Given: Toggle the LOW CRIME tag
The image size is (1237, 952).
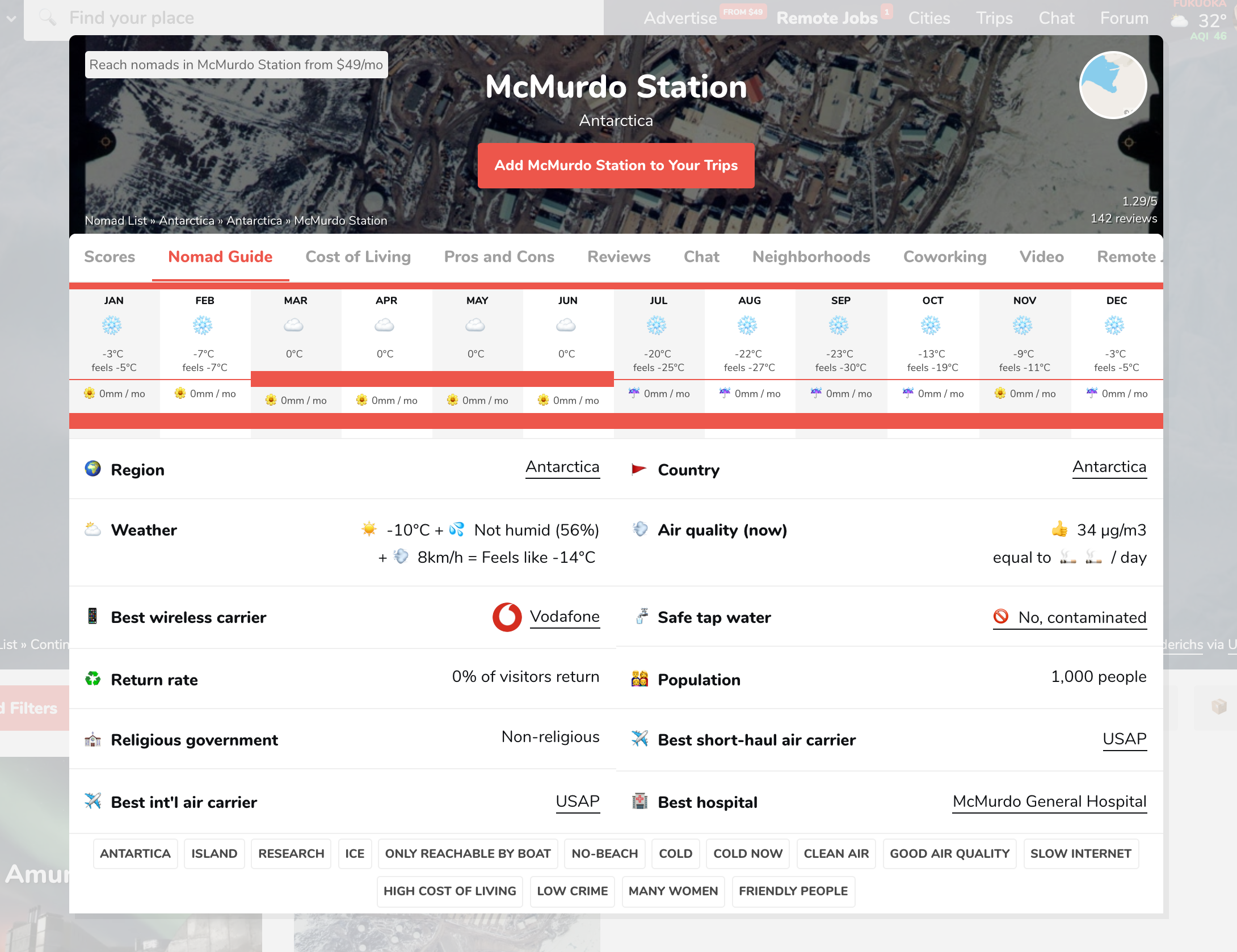Looking at the screenshot, I should (x=572, y=891).
